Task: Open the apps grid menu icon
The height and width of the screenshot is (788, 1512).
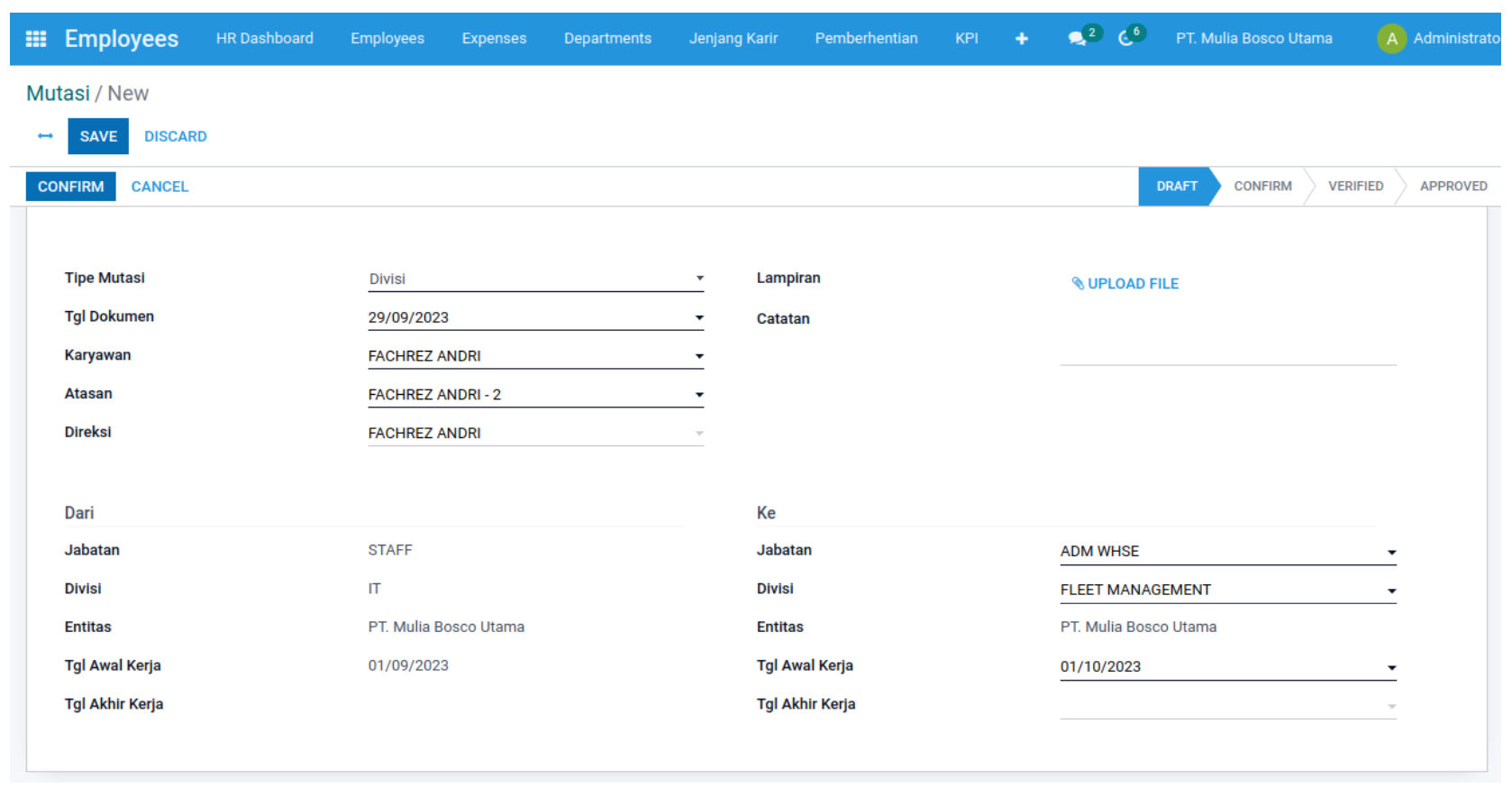Action: [36, 39]
